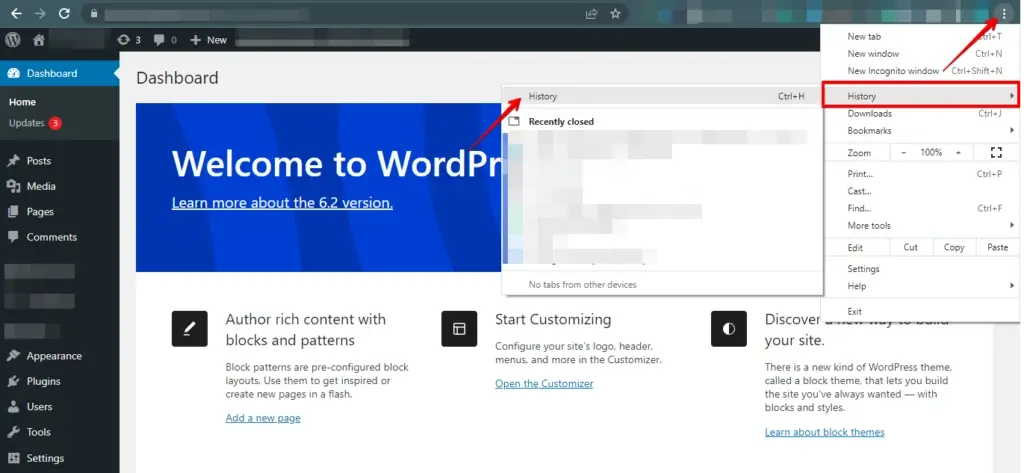Open Chrome three-dot menu icon
Image resolution: width=1024 pixels, height=473 pixels.
[1004, 14]
